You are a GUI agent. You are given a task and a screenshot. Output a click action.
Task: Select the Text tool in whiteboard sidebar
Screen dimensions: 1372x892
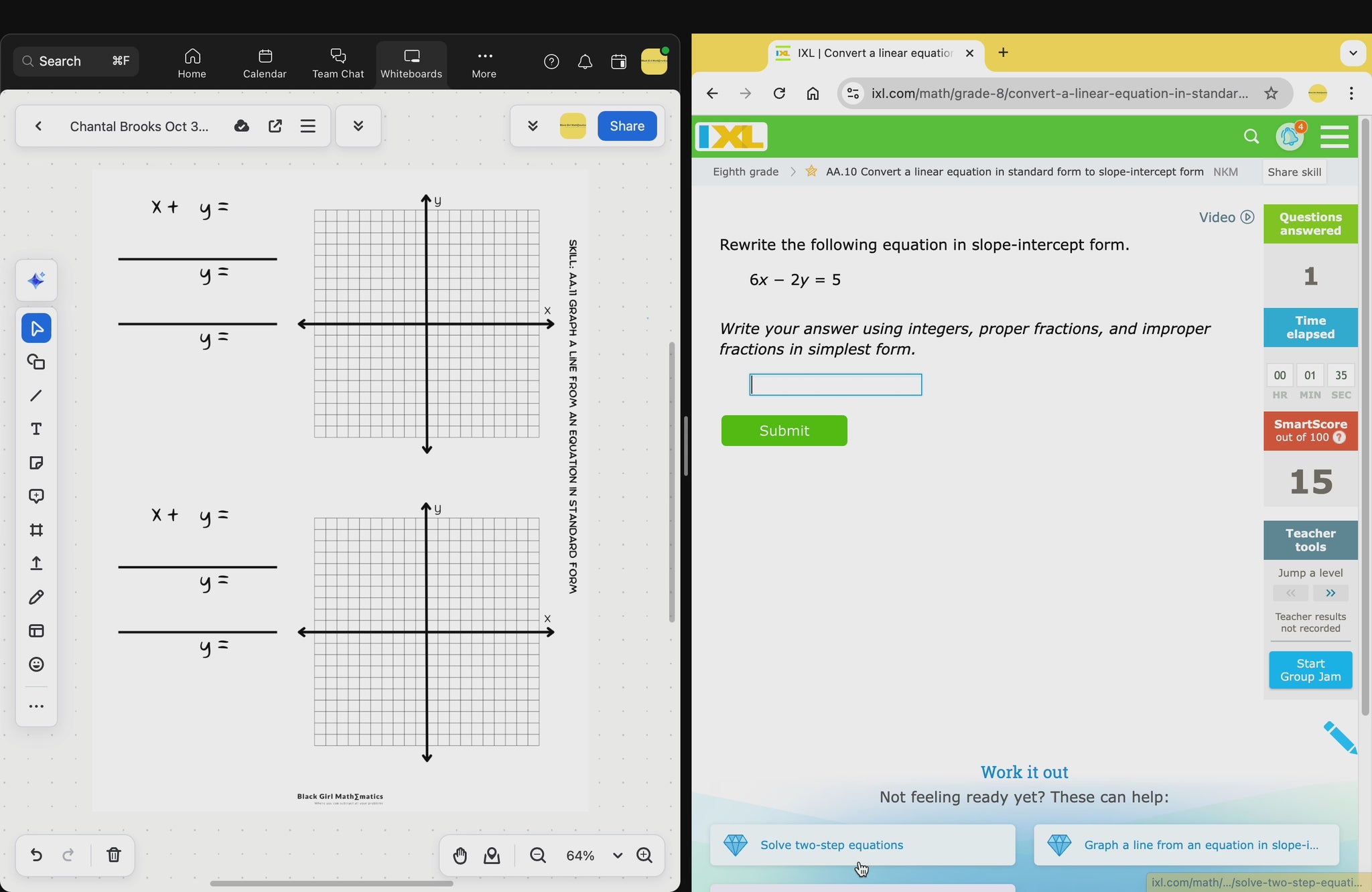(x=36, y=429)
